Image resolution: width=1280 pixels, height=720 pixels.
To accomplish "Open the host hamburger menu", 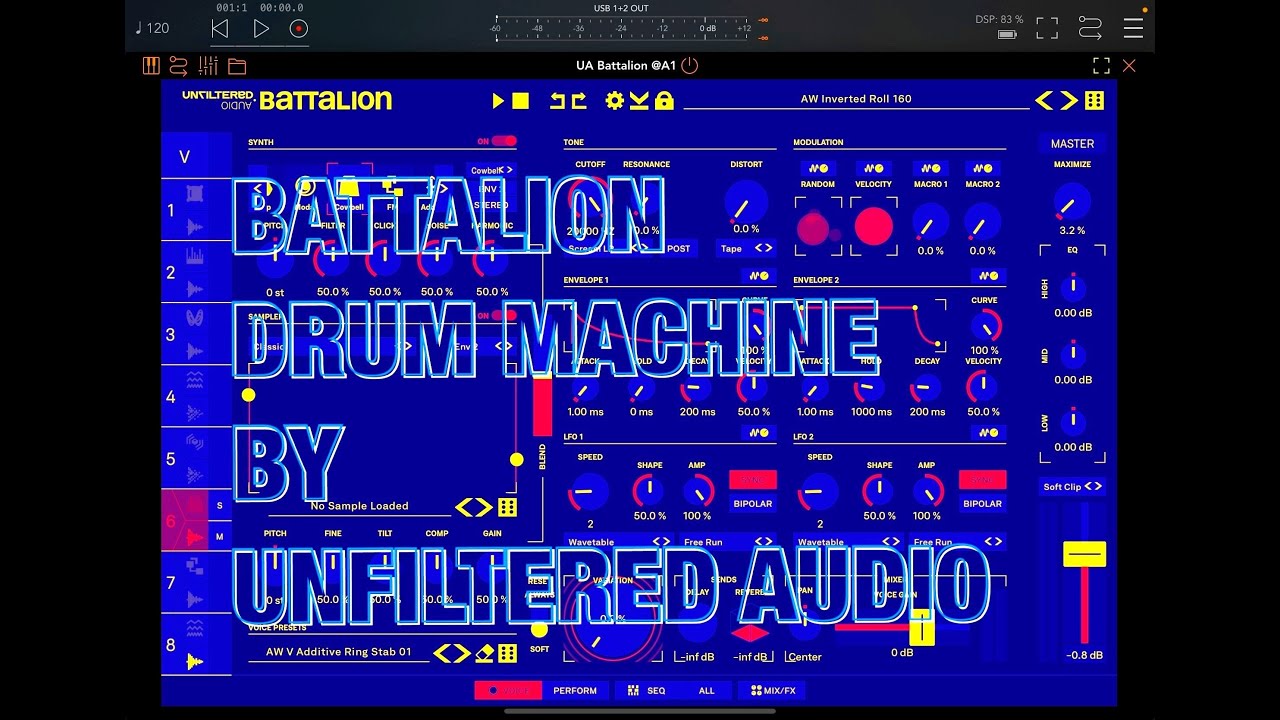I will [x=1133, y=28].
